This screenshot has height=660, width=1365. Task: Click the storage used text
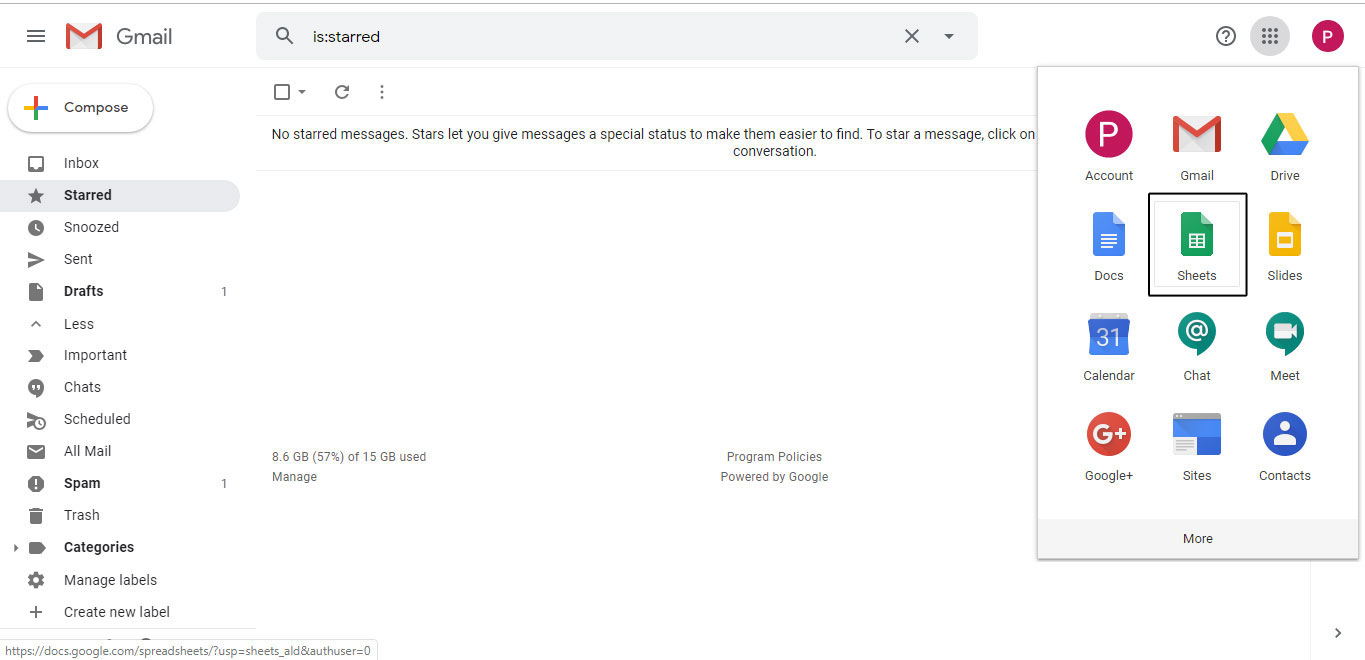tap(349, 457)
